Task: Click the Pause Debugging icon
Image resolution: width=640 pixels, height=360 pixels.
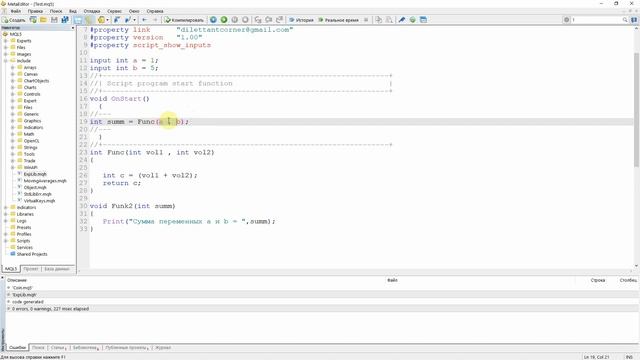Action: tap(235, 20)
